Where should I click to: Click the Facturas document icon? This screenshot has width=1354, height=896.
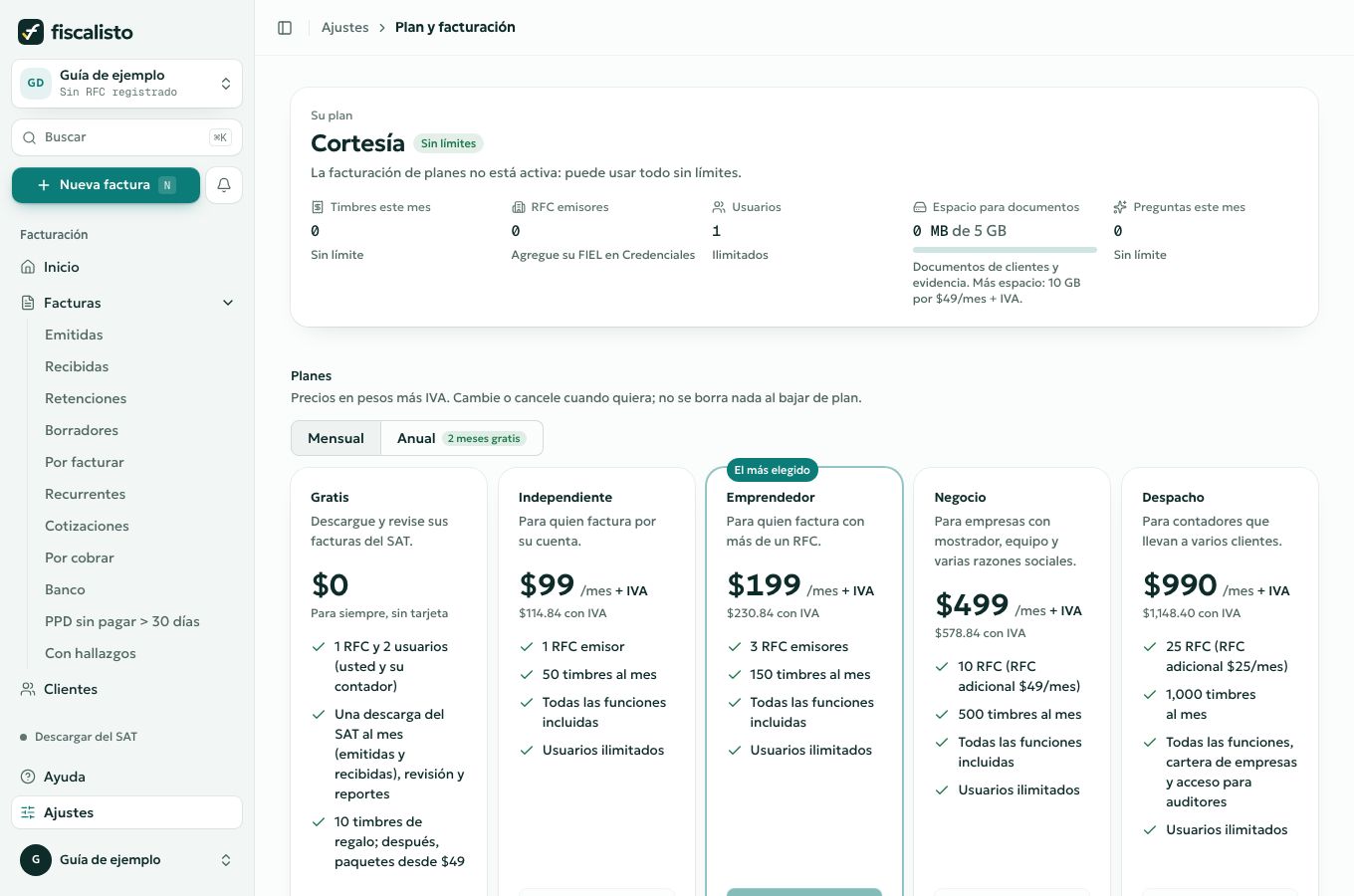click(28, 303)
